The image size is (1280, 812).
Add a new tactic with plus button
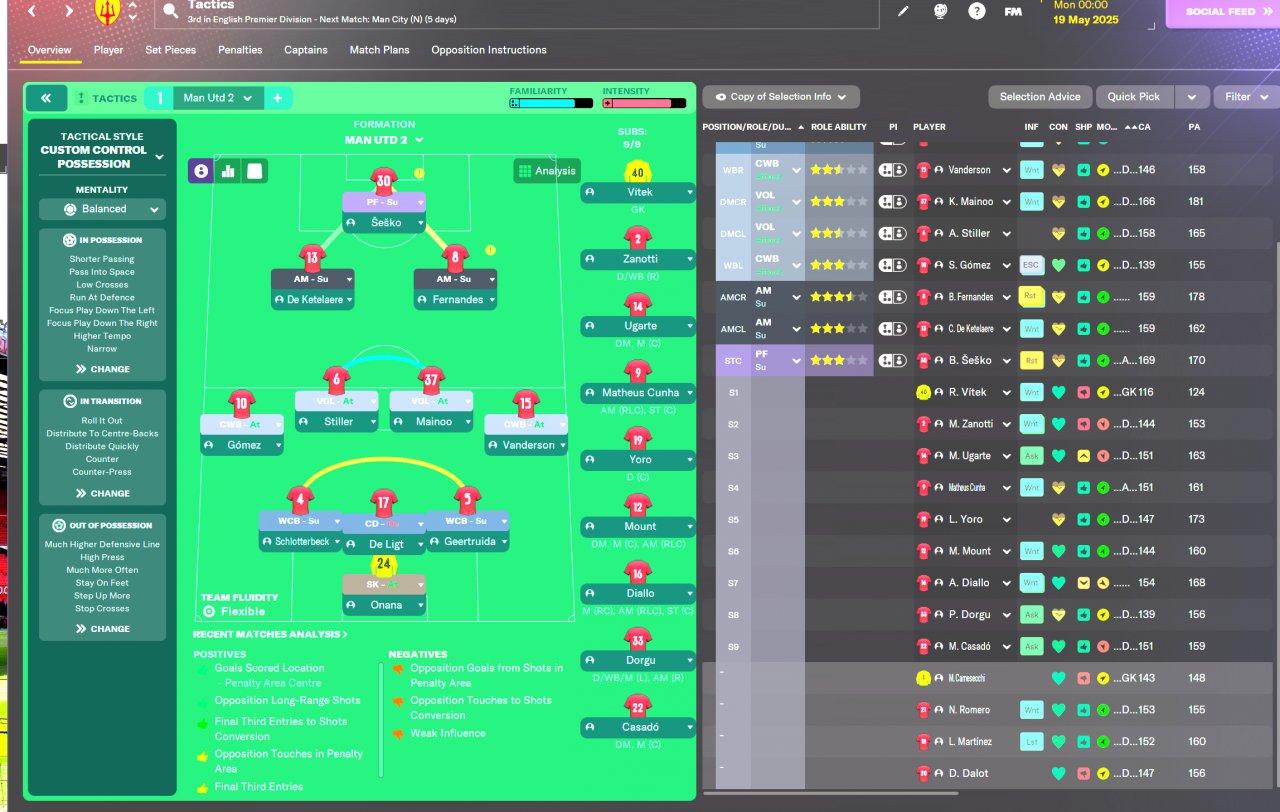coord(277,98)
